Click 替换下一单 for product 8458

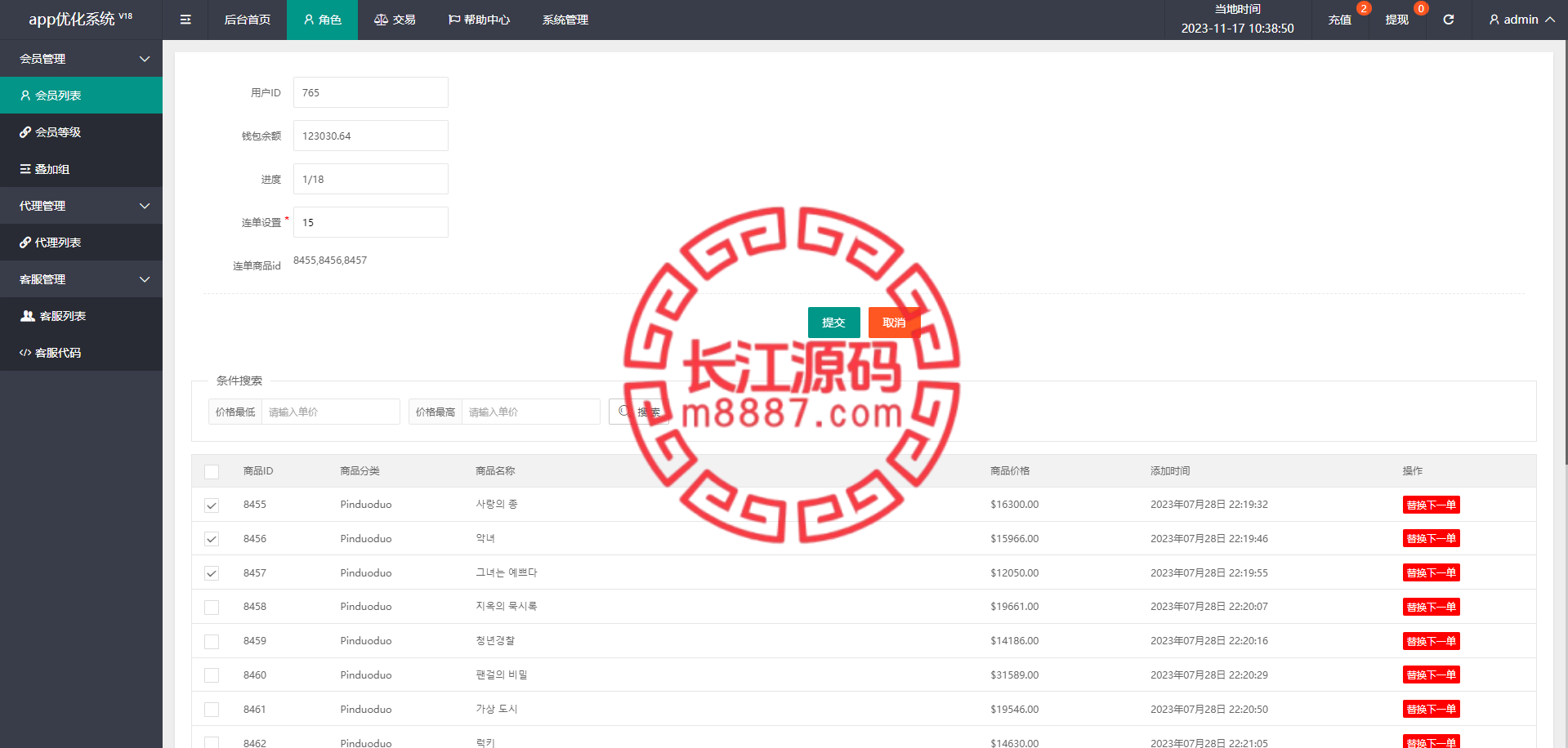(1431, 607)
